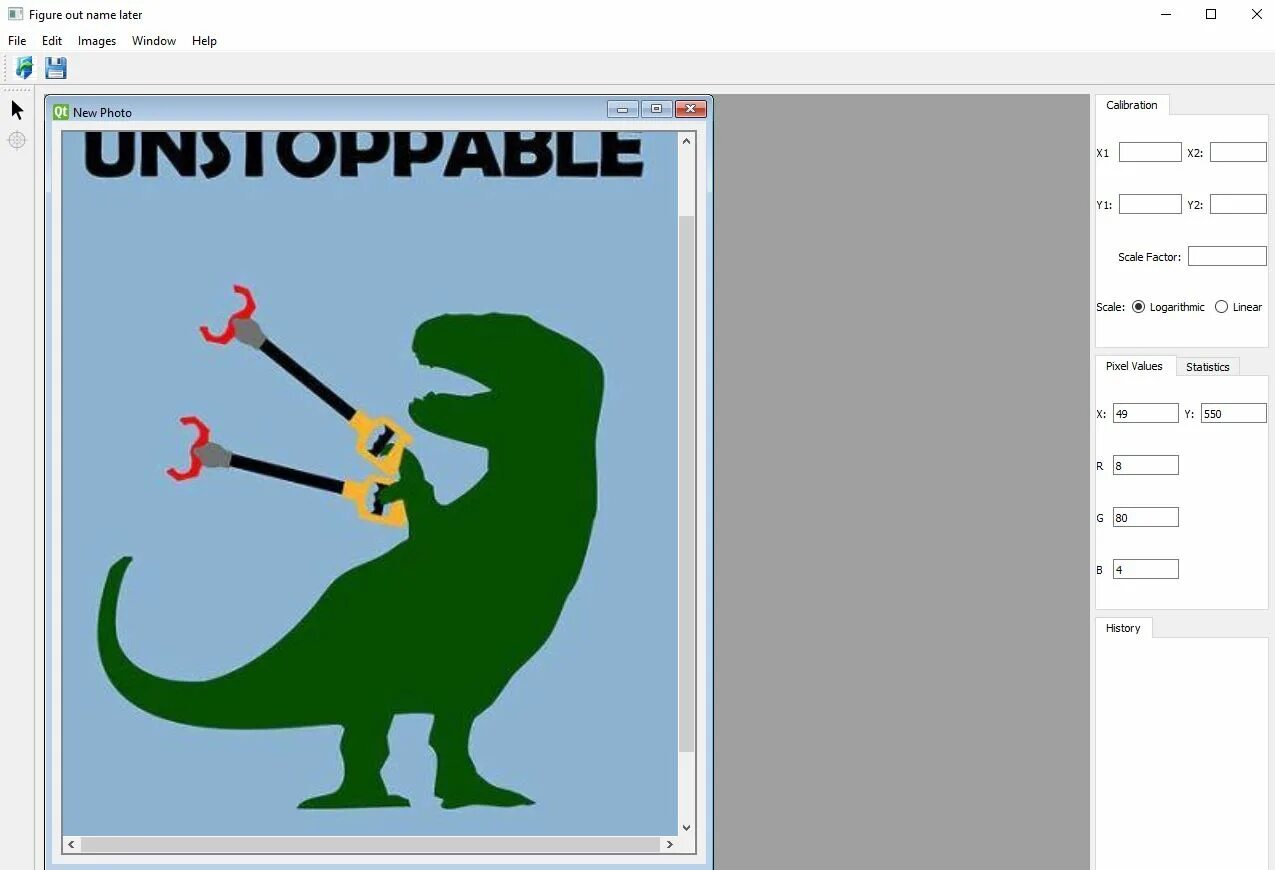Switch to the Statistics tab
The height and width of the screenshot is (870, 1275).
1207,367
